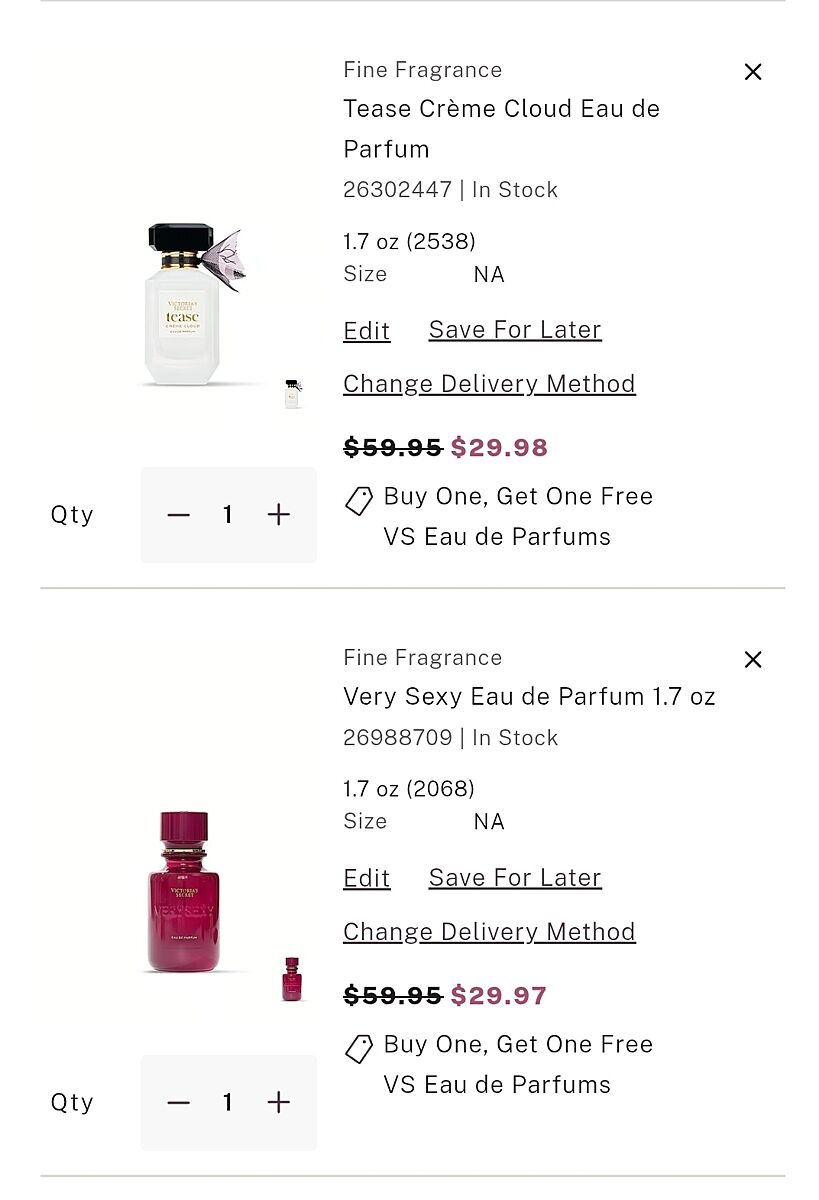
Task: Open Tease Crème Cloud Eau de Parfum title
Action: click(501, 128)
